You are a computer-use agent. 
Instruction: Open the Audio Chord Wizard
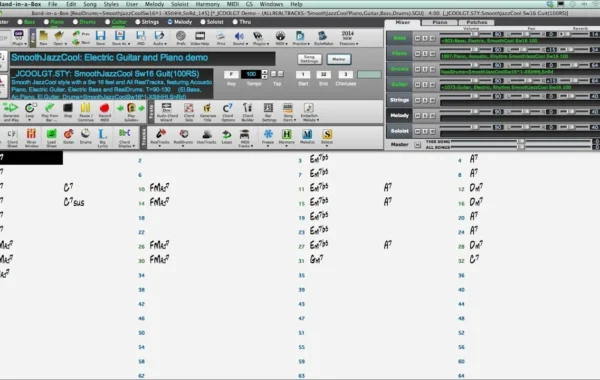[x=166, y=112]
